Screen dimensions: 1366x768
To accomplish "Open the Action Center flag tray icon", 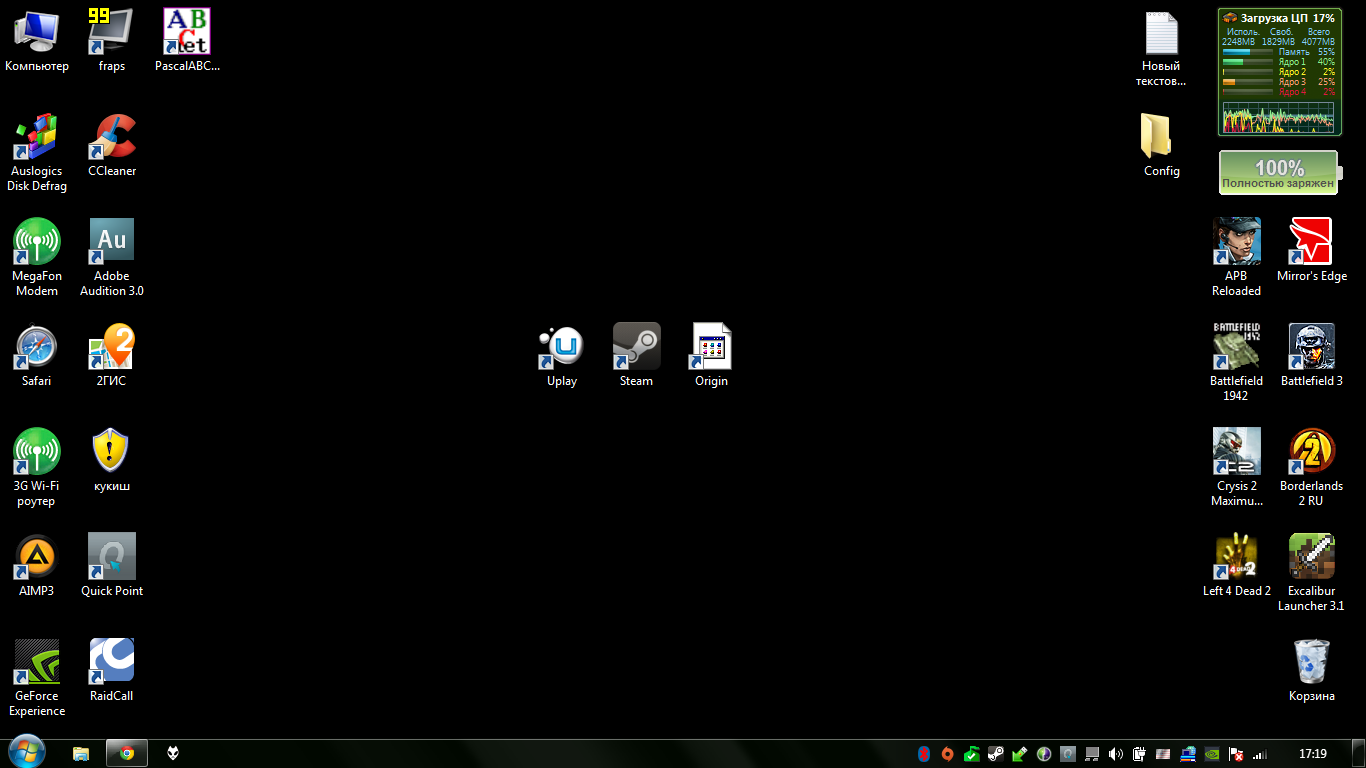I will pyautogui.click(x=1236, y=754).
